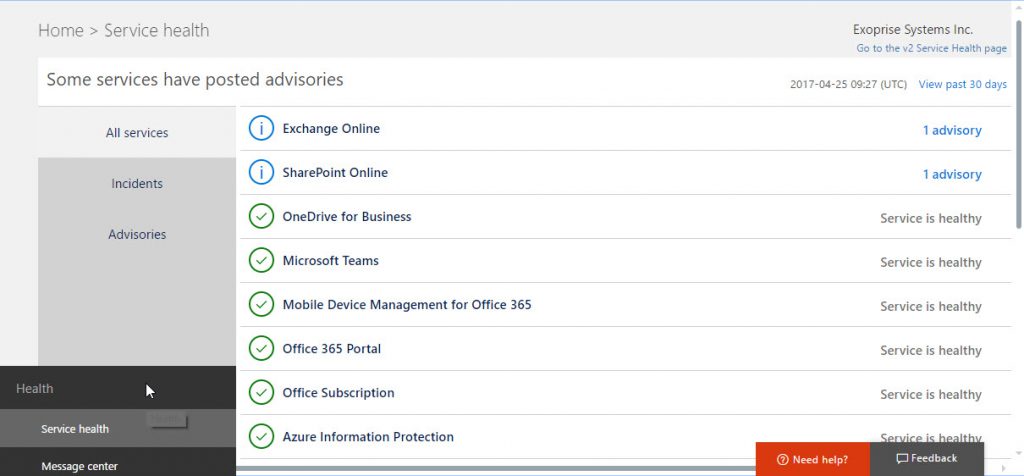The width and height of the screenshot is (1024, 476).
Task: Click Mobile Device Management for Office 365
Action: pos(407,304)
